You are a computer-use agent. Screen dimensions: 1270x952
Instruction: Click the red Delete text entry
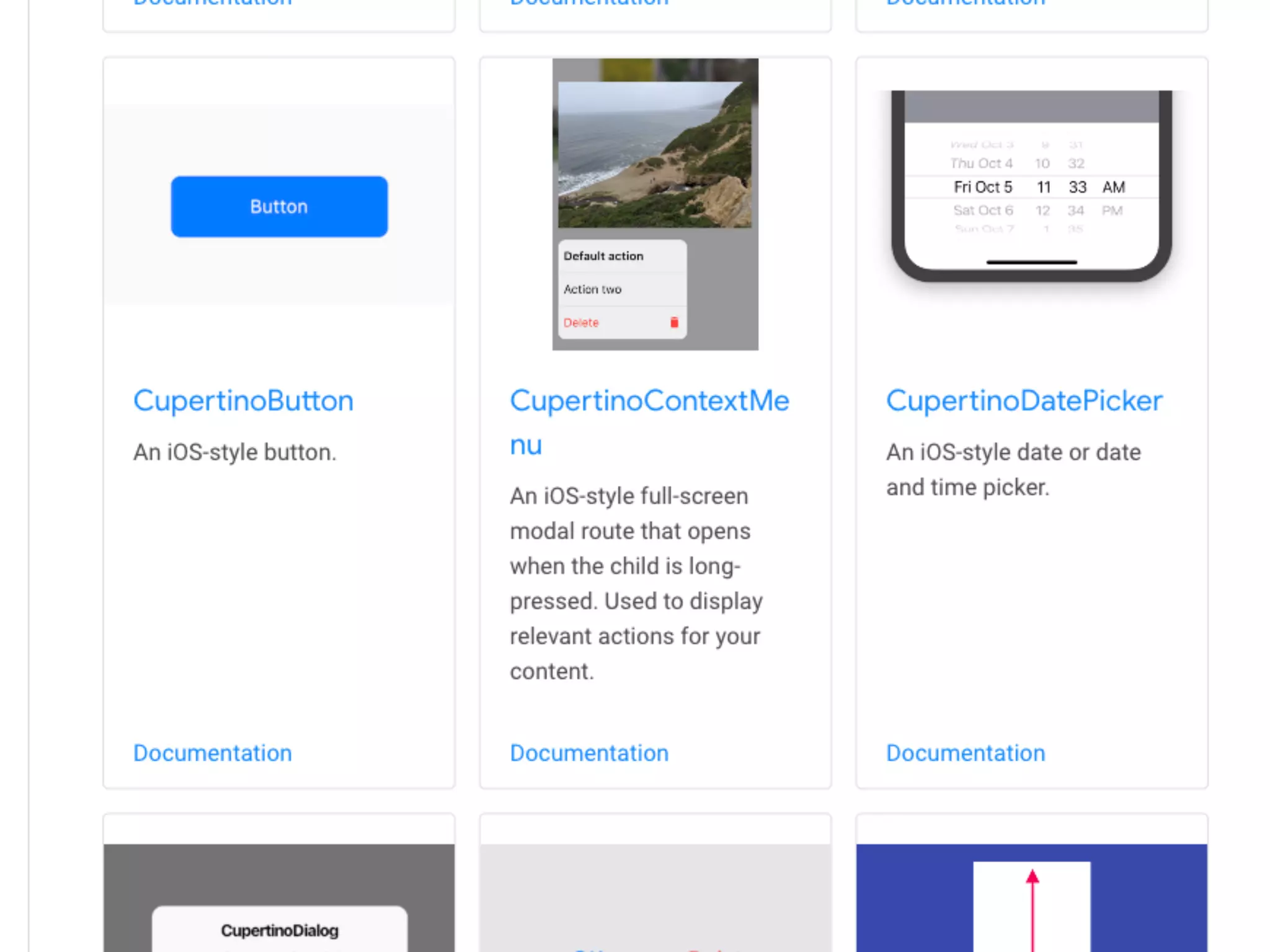(x=581, y=323)
